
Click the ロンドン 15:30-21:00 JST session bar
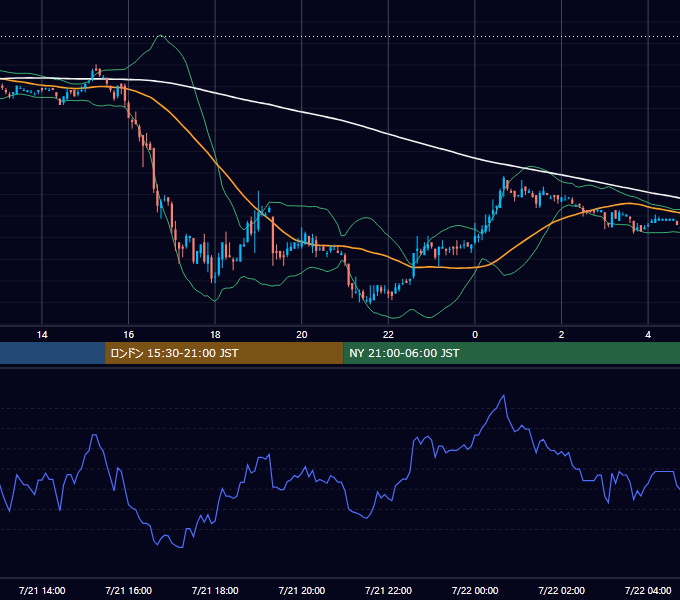(x=224, y=353)
